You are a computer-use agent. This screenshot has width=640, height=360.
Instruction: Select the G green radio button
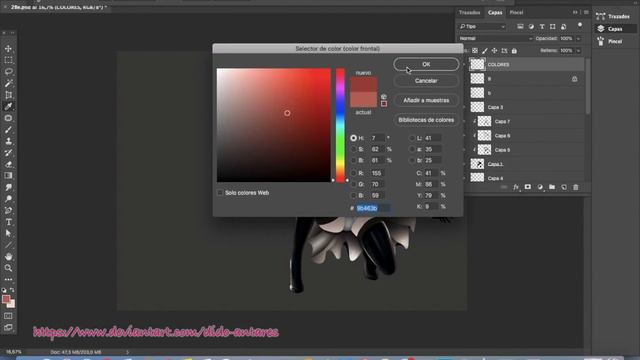pyautogui.click(x=353, y=184)
